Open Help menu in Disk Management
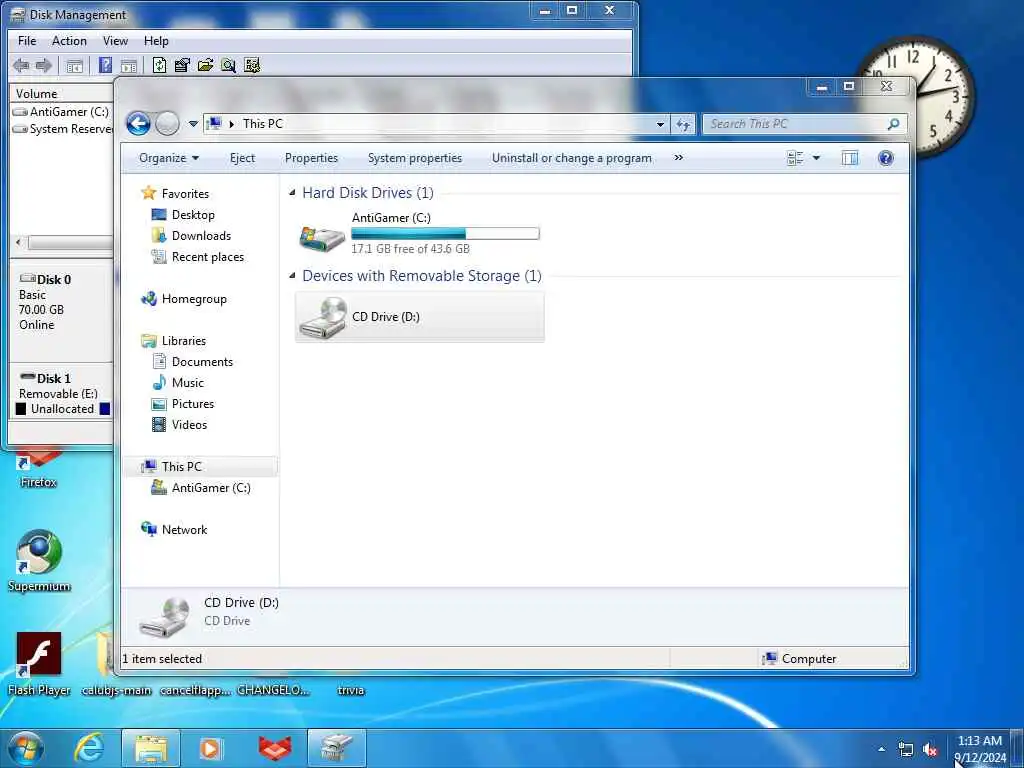Image resolution: width=1024 pixels, height=768 pixels. coord(156,40)
